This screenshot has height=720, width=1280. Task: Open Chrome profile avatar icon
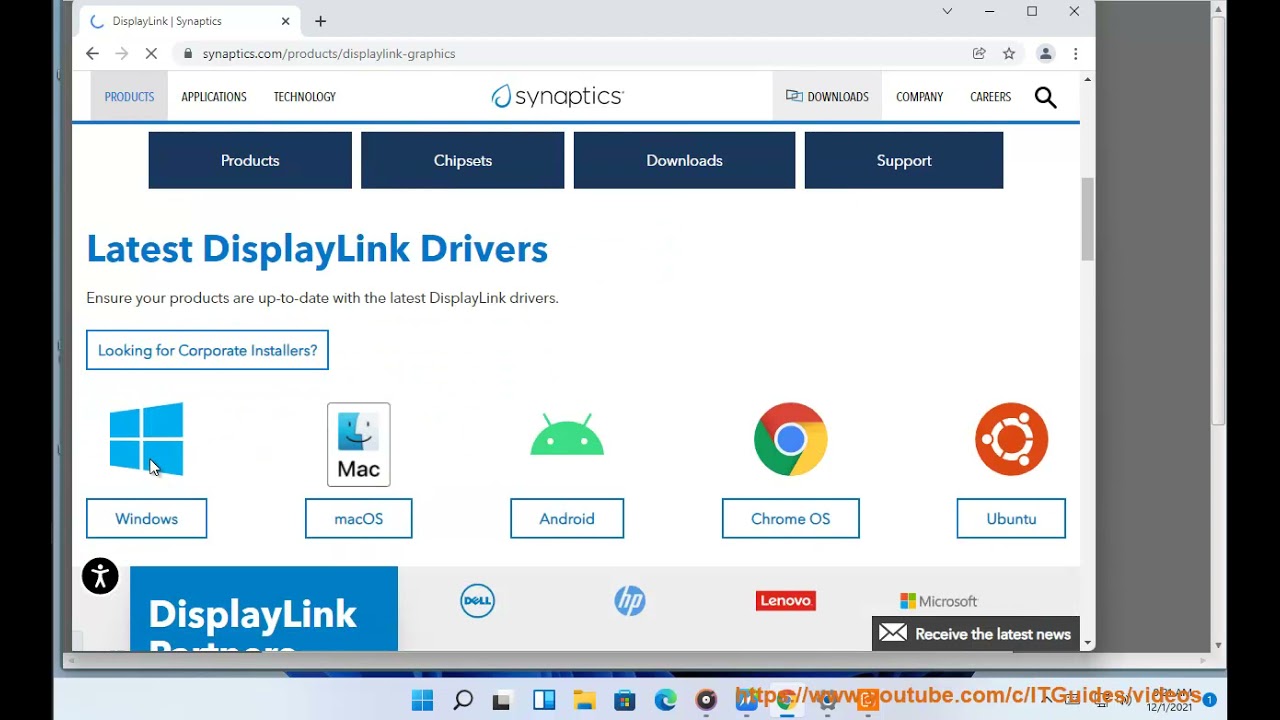(1045, 54)
